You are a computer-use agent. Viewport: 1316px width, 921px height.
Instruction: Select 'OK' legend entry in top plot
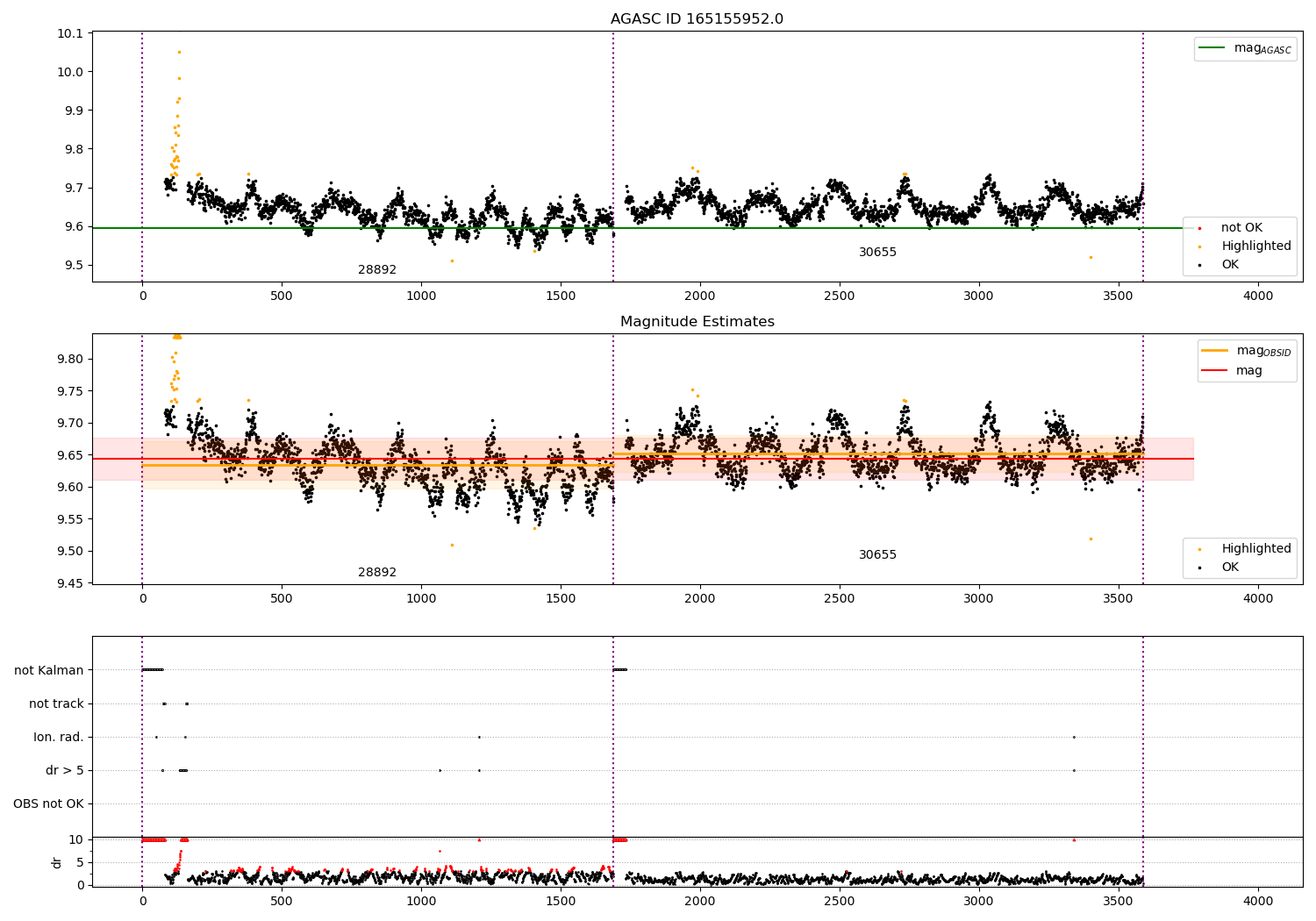[x=1230, y=265]
